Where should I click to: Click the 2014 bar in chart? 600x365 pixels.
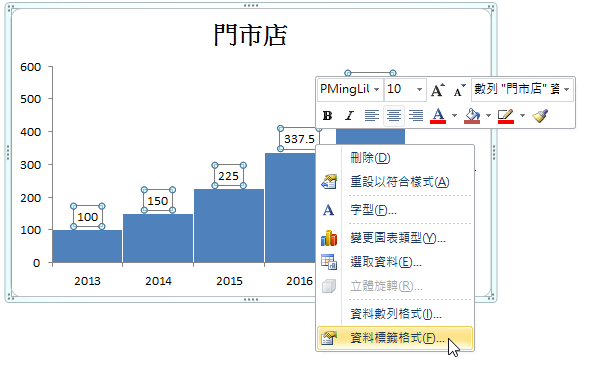158,238
